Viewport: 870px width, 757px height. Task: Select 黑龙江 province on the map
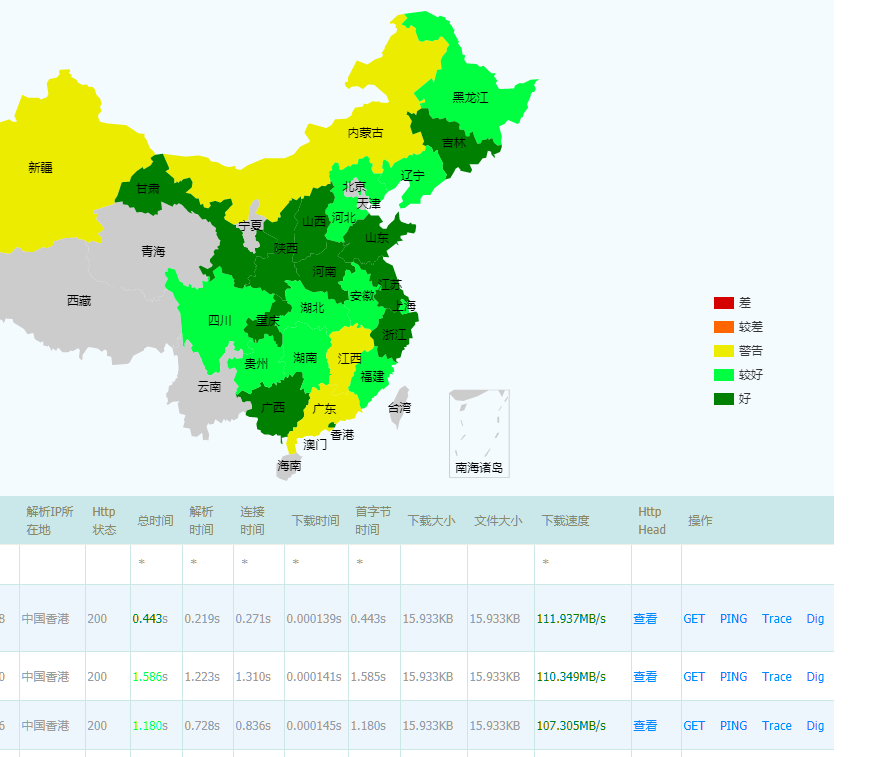click(x=471, y=98)
